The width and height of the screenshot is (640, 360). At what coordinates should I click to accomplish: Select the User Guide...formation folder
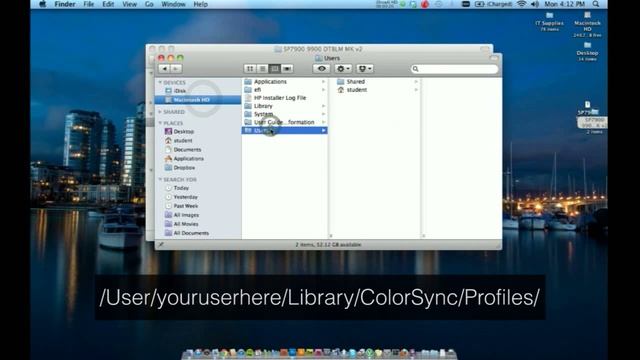[284, 122]
